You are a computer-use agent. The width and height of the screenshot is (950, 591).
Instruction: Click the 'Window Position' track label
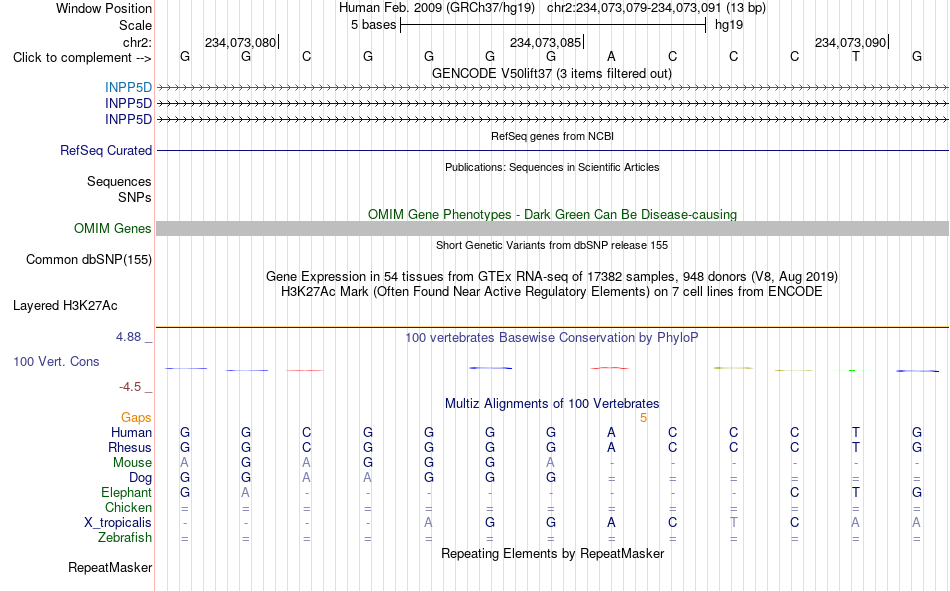point(104,8)
